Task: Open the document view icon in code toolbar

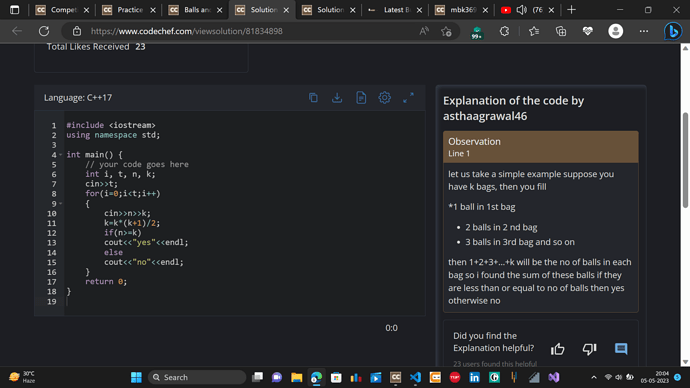Action: click(x=361, y=98)
